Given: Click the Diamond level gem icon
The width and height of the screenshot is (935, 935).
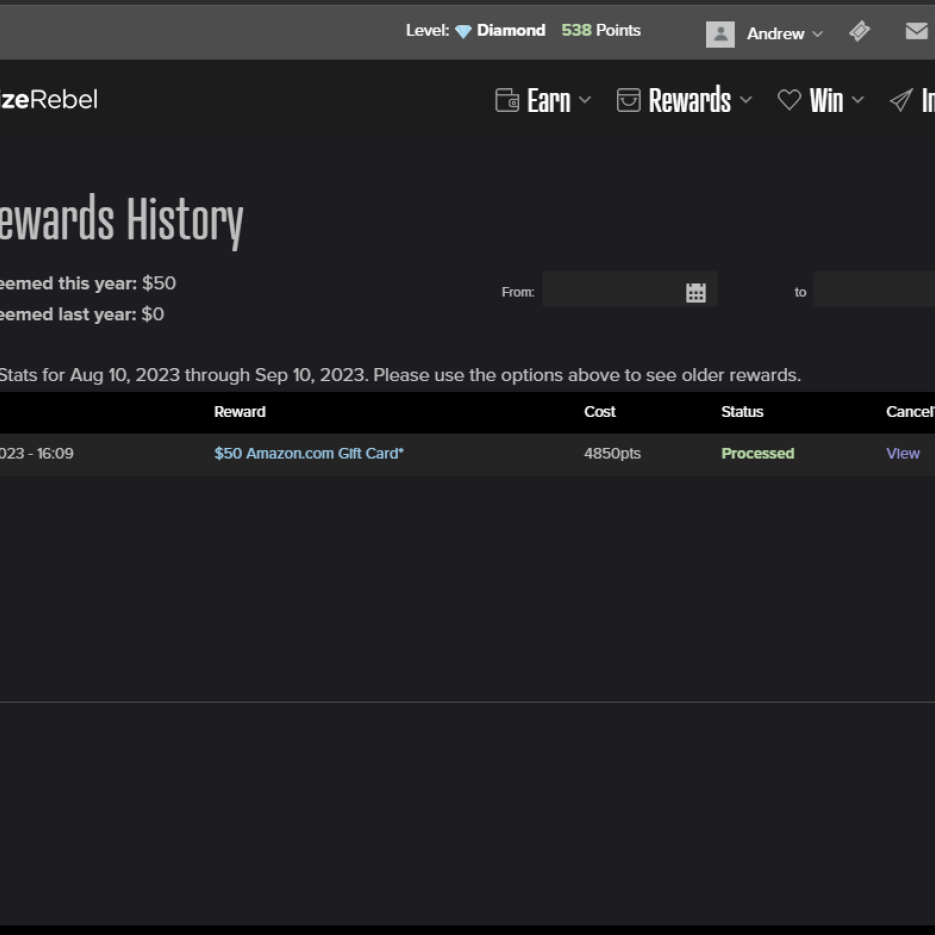Looking at the screenshot, I should click(463, 31).
